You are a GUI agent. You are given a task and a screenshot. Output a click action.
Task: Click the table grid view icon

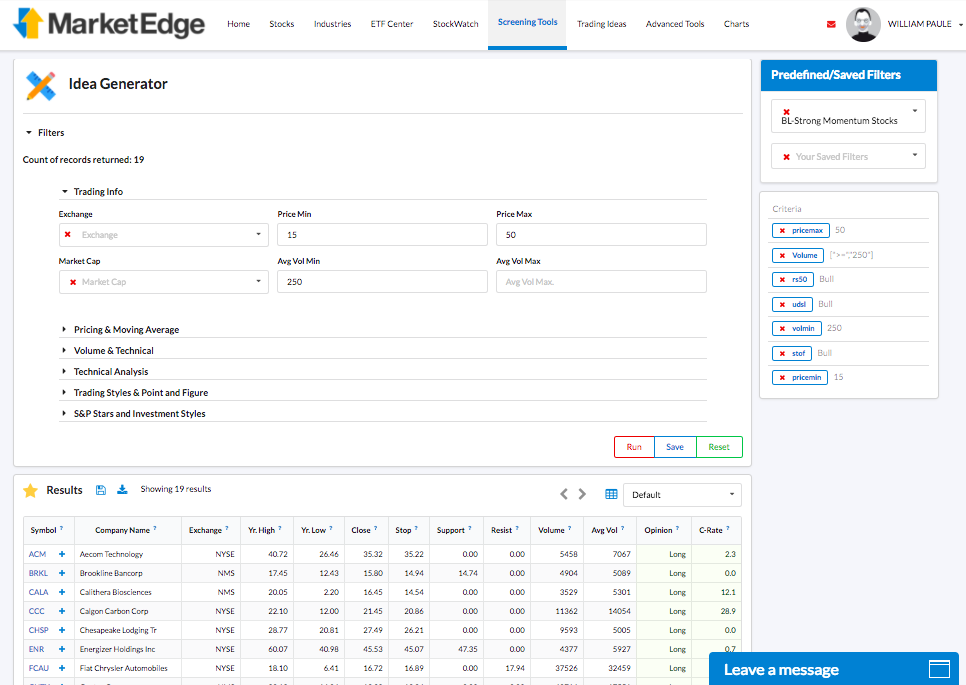[x=611, y=494]
